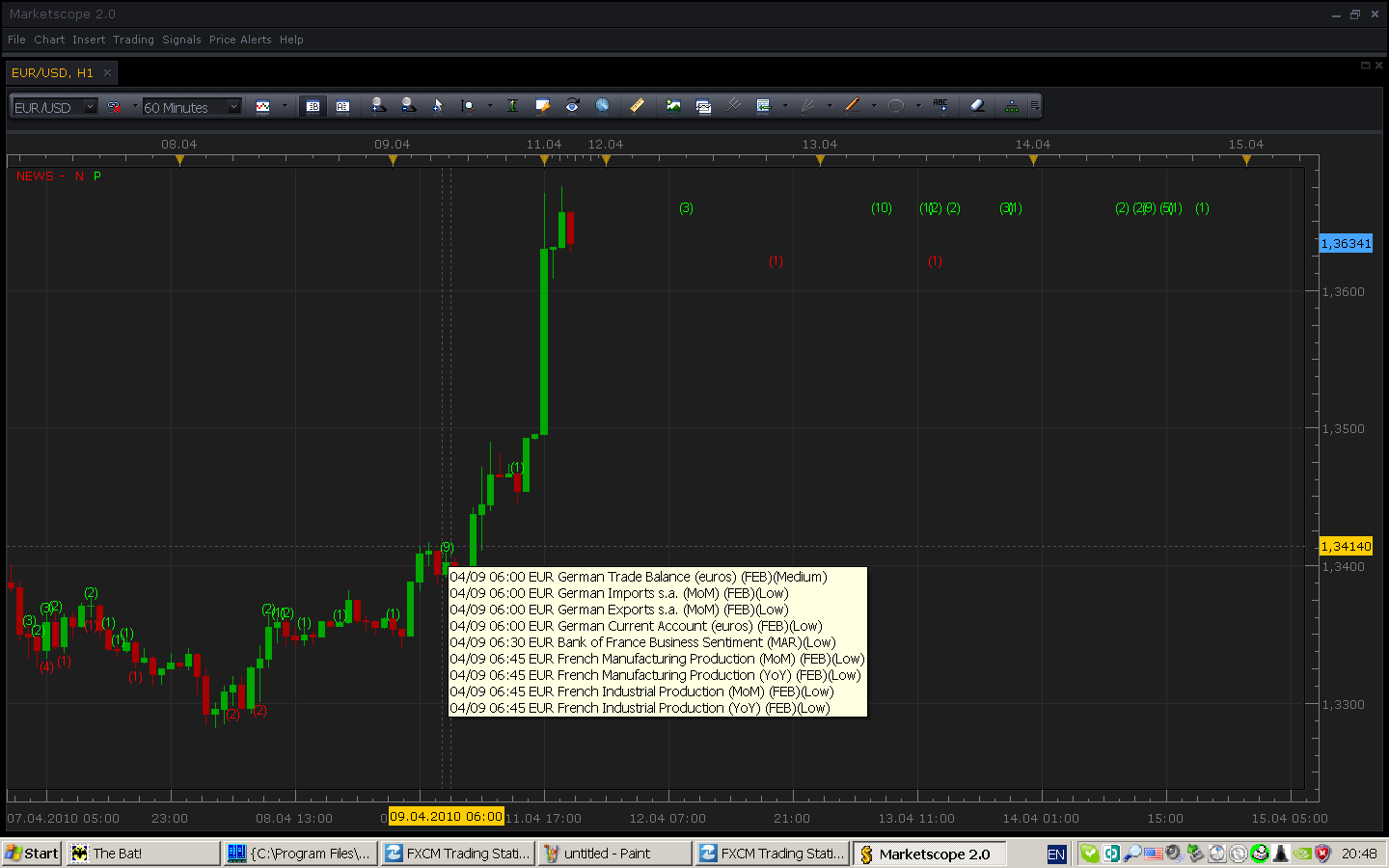
Task: Click German Trade Balance news tooltip line
Action: [639, 577]
